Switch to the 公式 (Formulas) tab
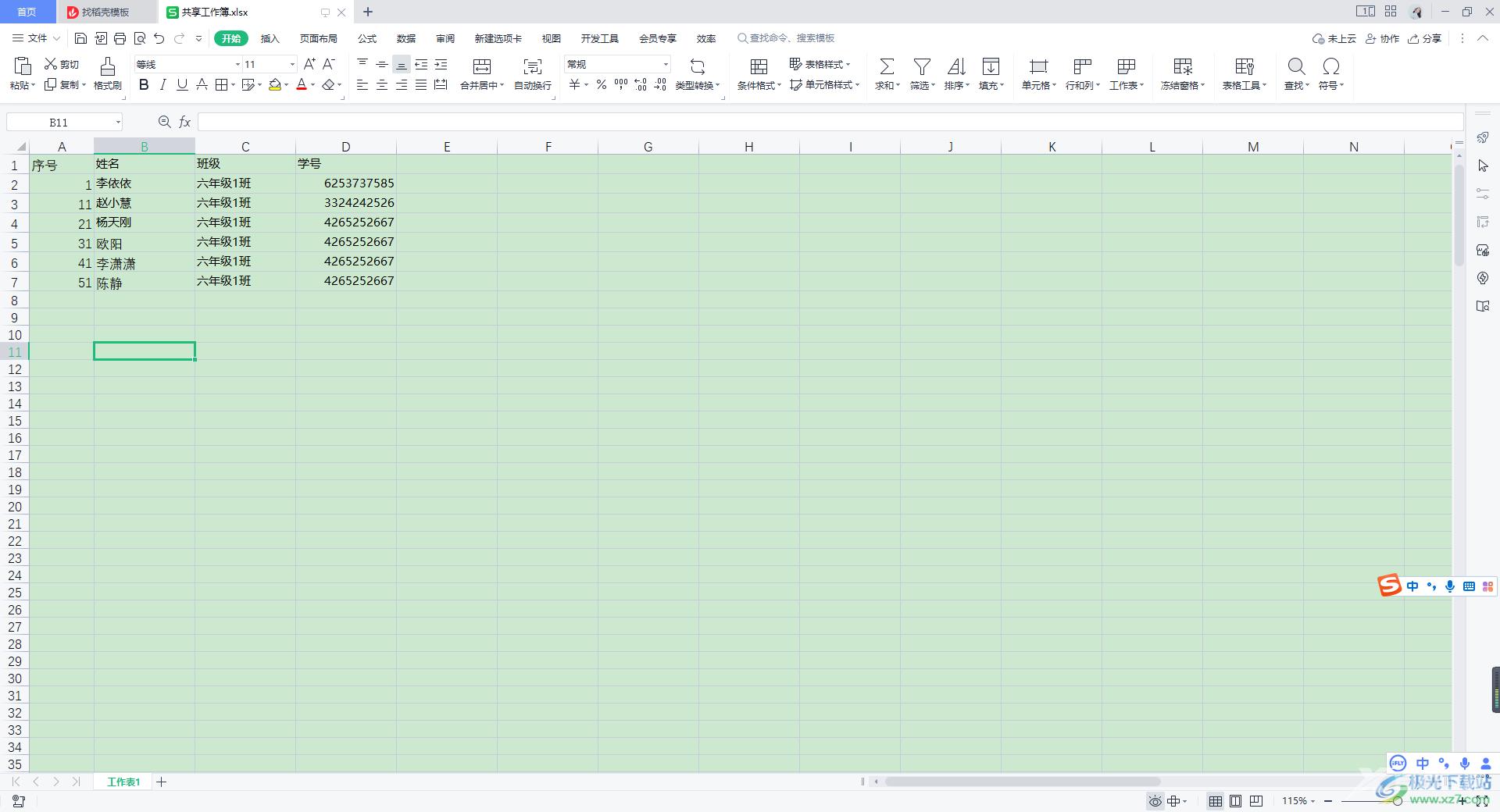The width and height of the screenshot is (1500, 812). click(367, 38)
